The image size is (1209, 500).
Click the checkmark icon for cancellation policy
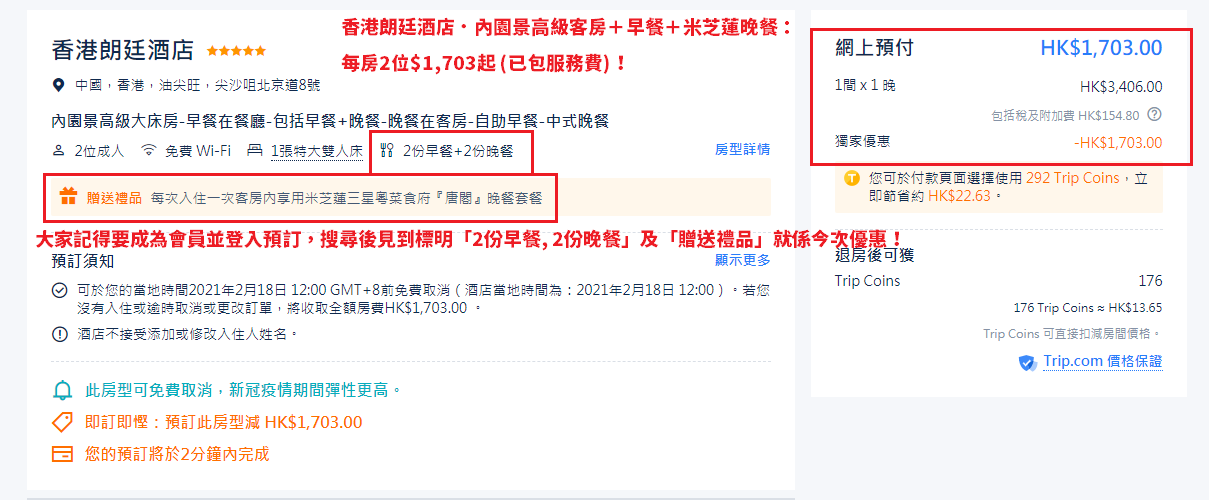click(x=59, y=291)
